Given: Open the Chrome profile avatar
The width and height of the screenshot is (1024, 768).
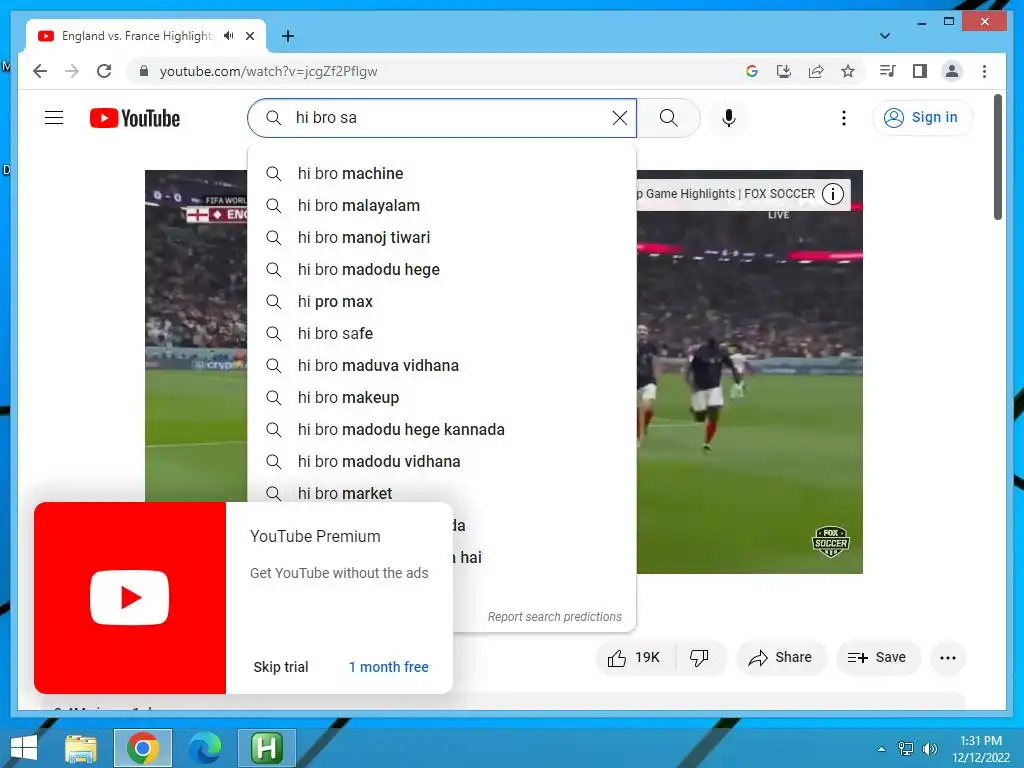Looking at the screenshot, I should pos(952,71).
